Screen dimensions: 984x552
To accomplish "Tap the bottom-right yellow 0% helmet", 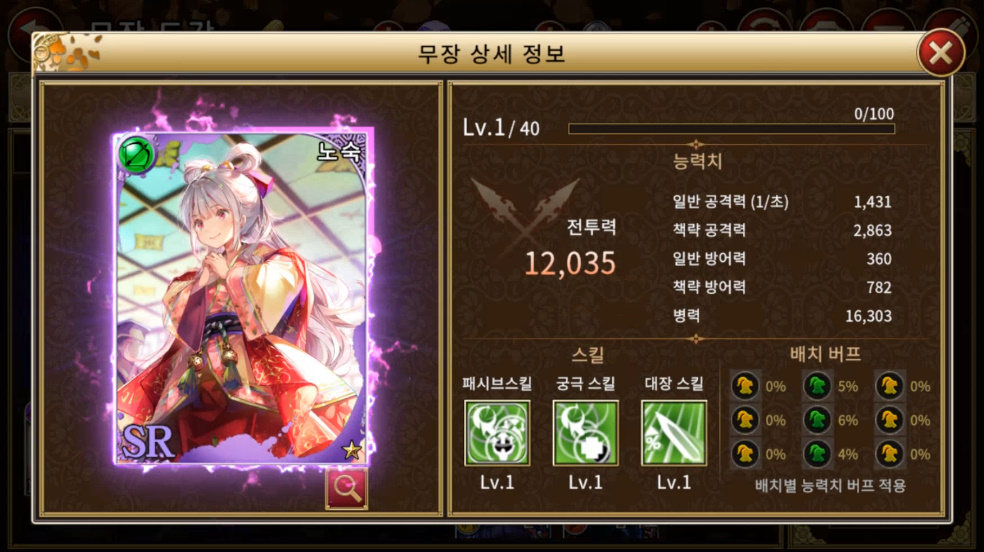I will pyautogui.click(x=889, y=454).
